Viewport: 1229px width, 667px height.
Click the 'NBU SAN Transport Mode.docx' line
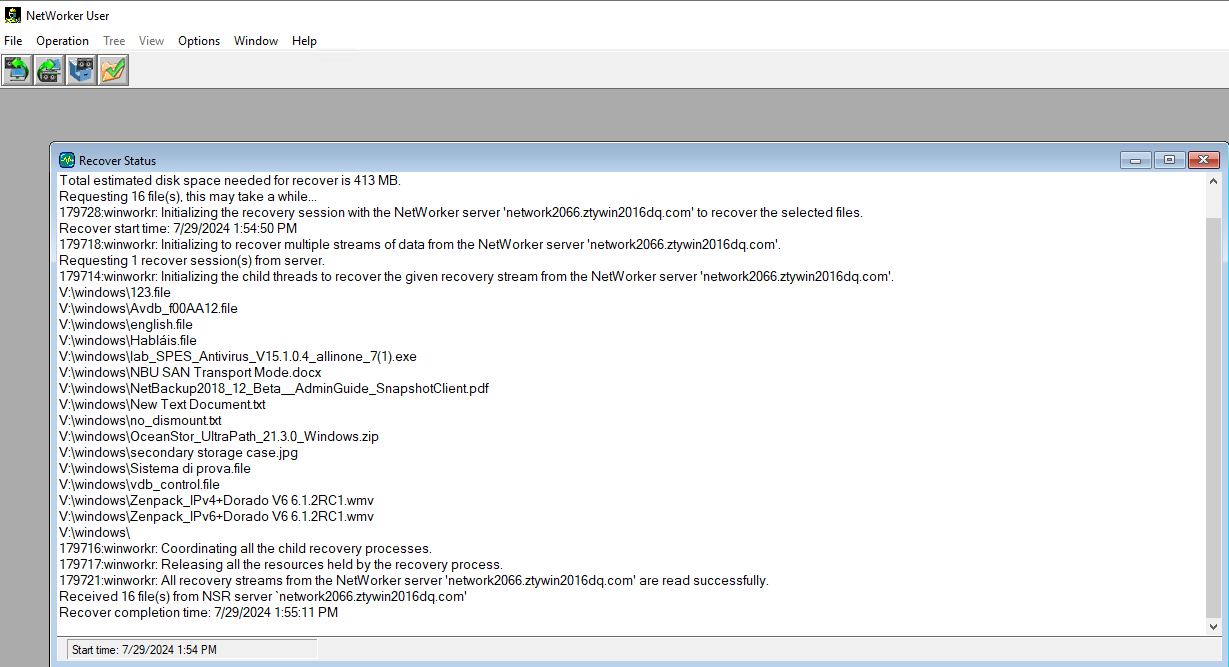click(190, 373)
